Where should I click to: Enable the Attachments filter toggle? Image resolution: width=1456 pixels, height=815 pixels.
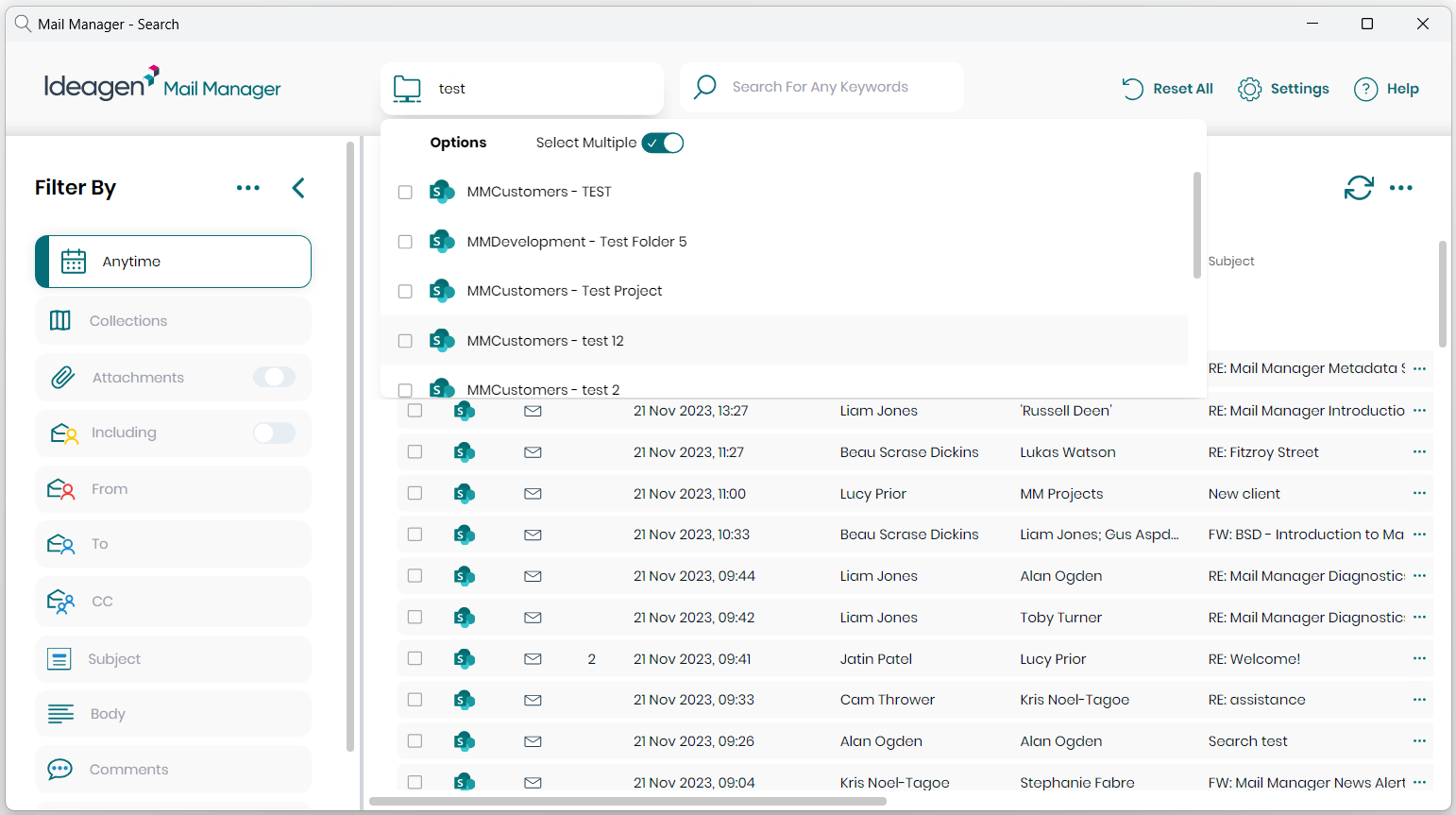click(274, 378)
